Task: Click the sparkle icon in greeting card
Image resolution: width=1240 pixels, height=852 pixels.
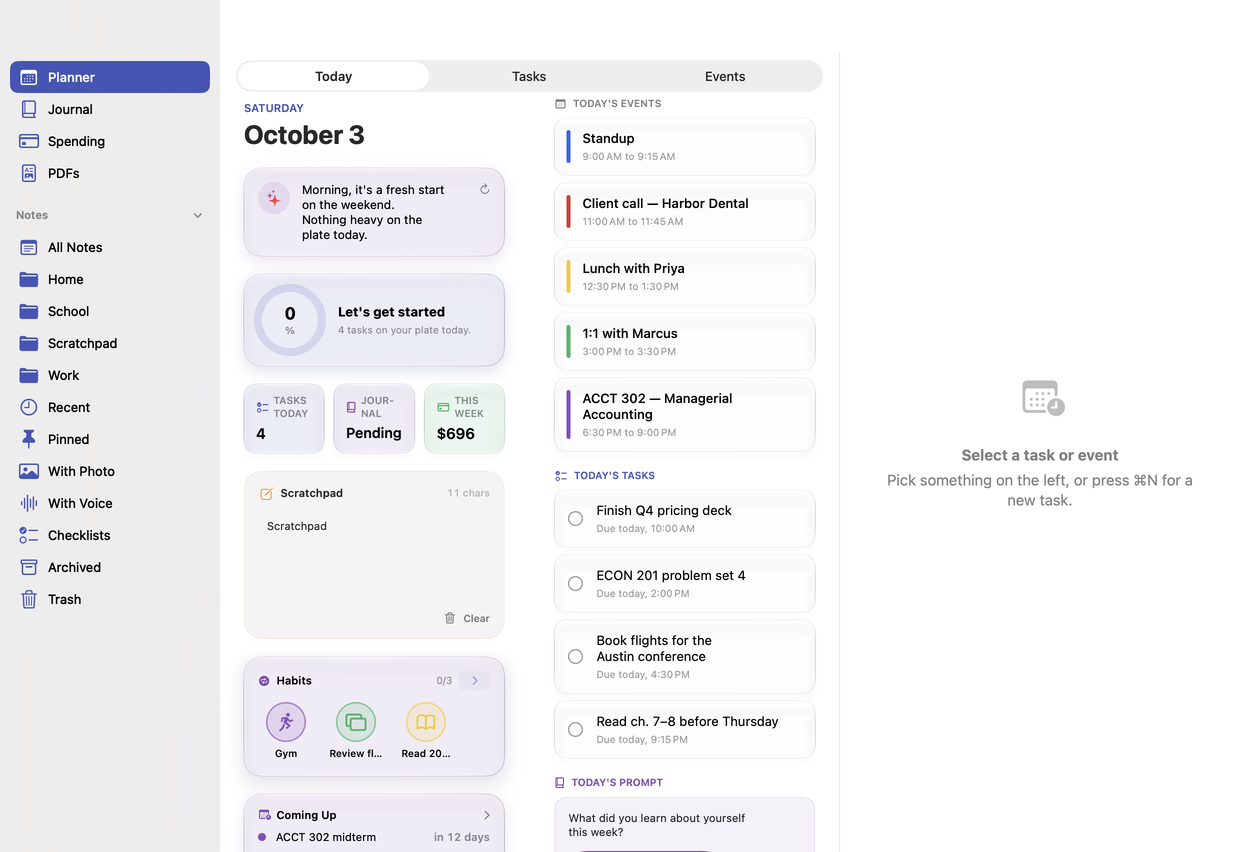Action: point(274,198)
